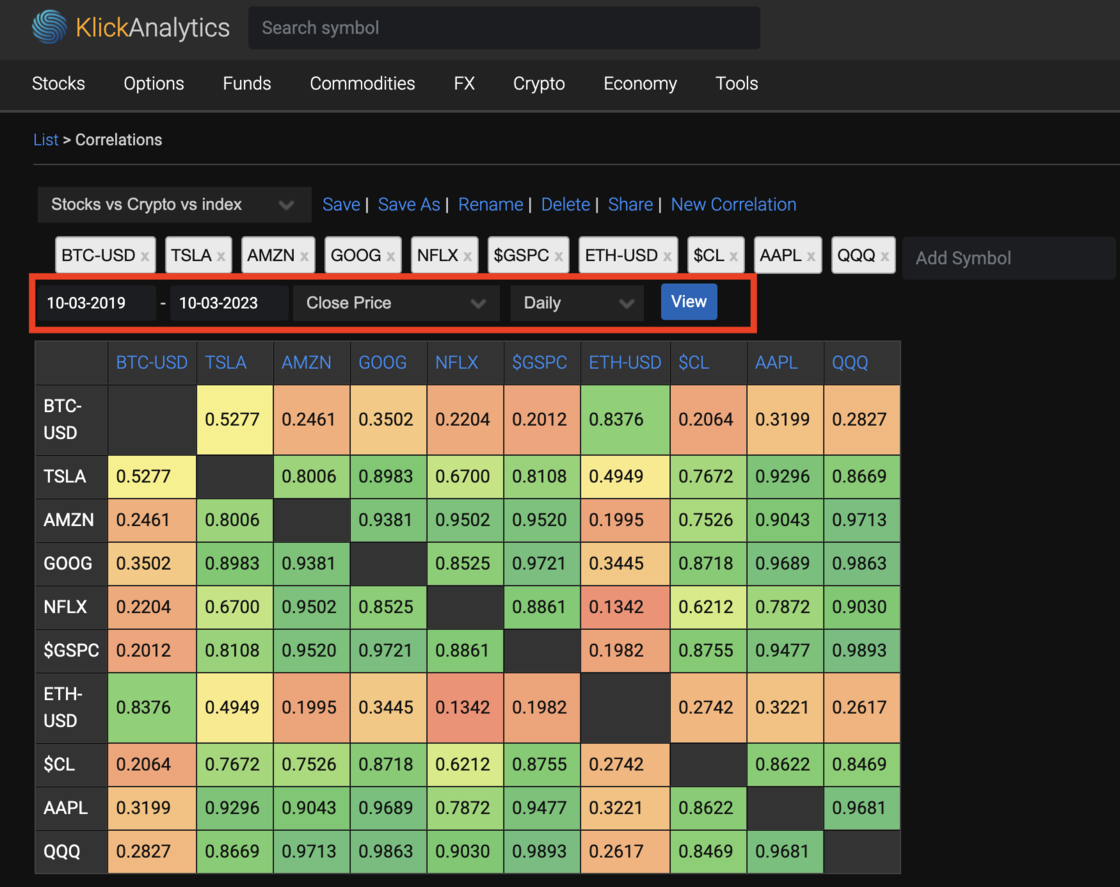
Task: Click the start date 10-03-2019 field
Action: [x=96, y=303]
